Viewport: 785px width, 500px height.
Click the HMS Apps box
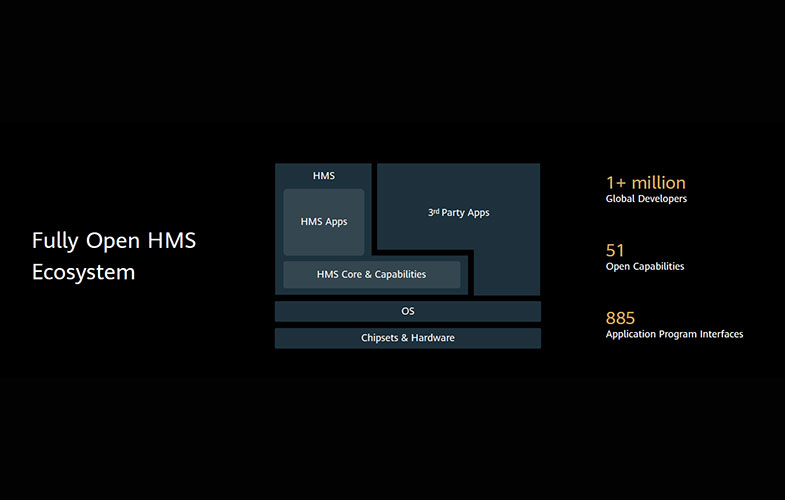[x=323, y=221]
